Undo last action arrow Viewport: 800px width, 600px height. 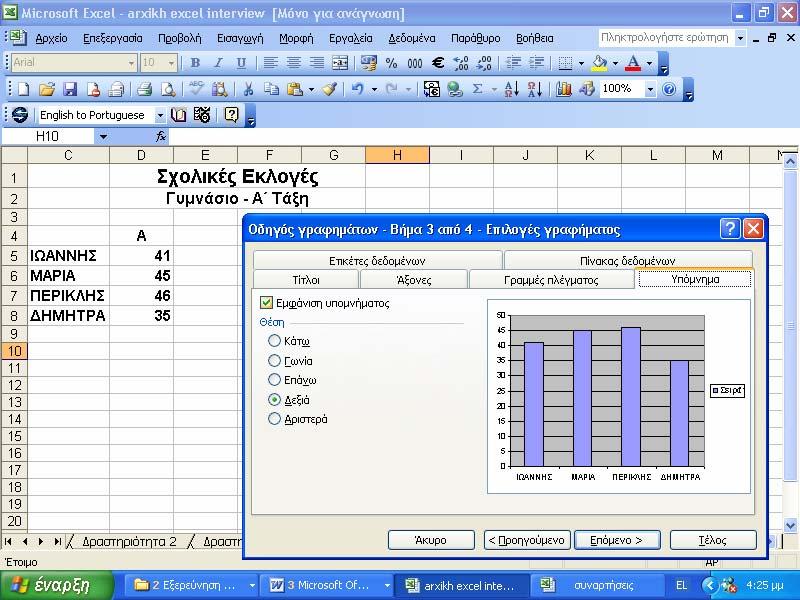[358, 89]
